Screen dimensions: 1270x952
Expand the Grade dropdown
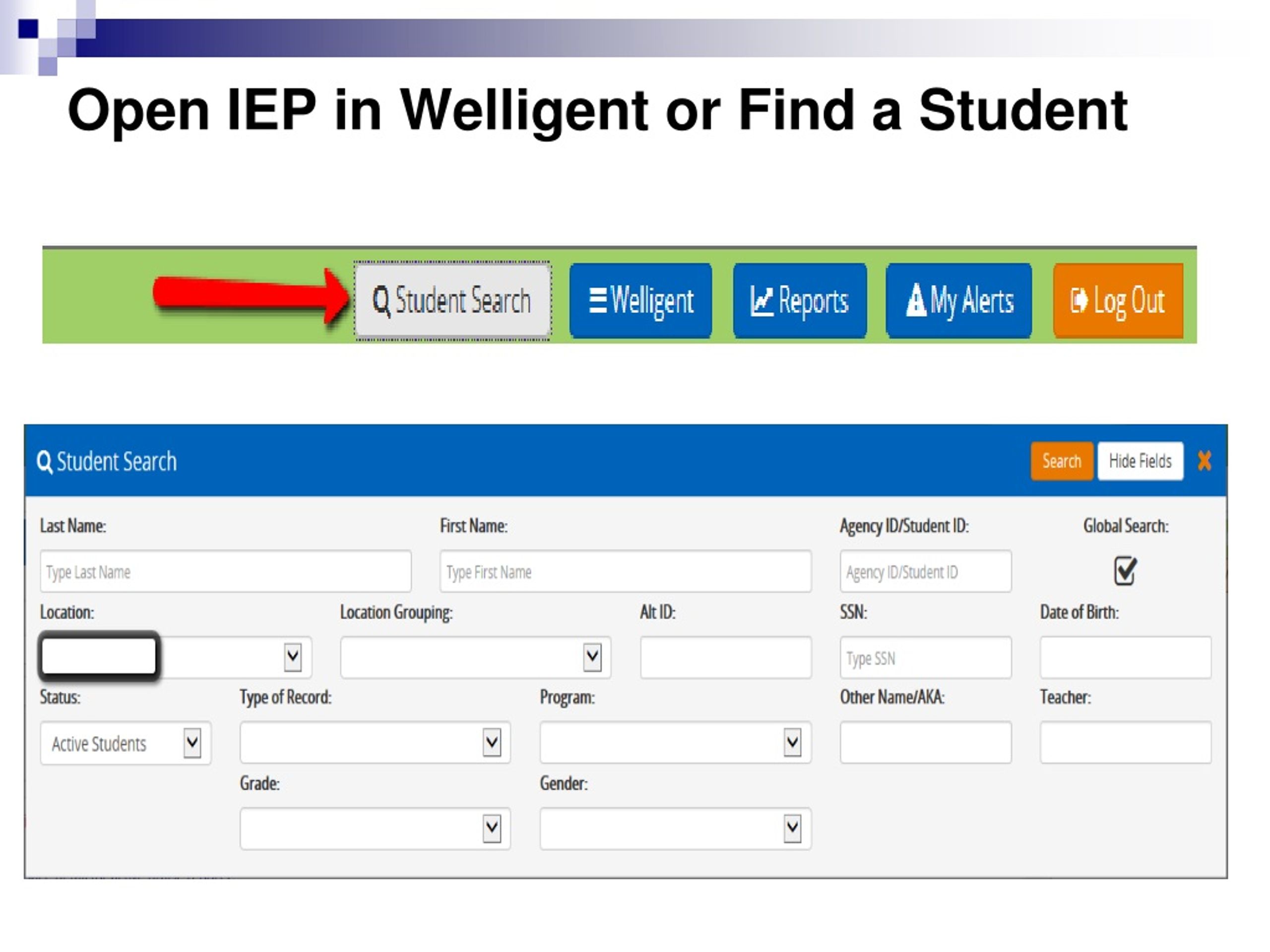coord(492,829)
